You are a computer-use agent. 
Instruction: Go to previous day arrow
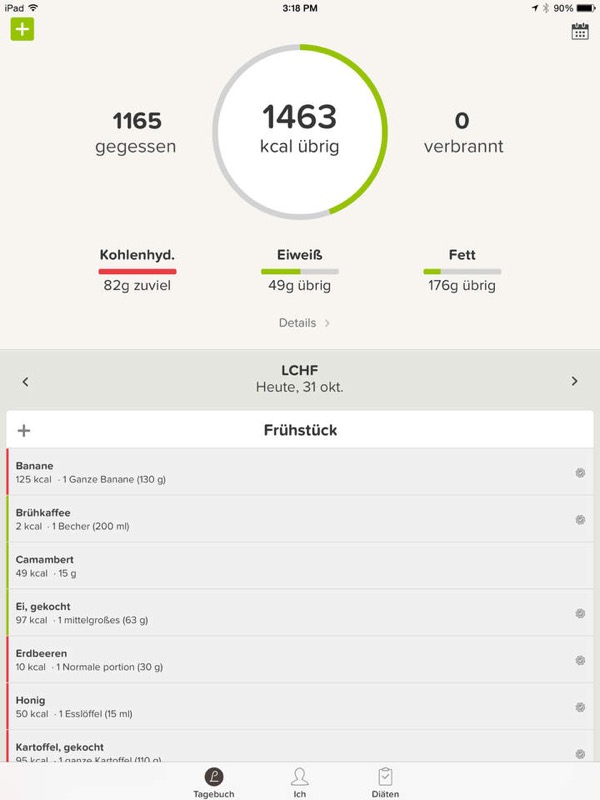point(26,381)
